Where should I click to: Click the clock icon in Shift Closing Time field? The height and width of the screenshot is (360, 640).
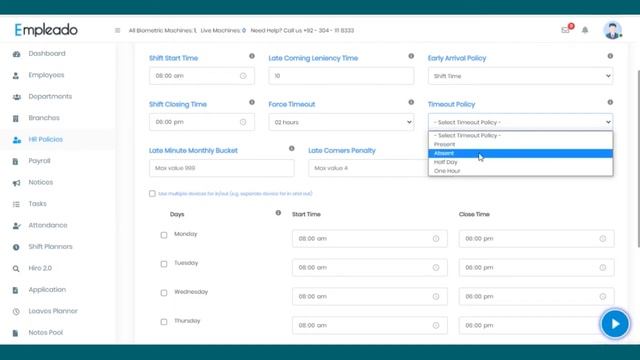[x=243, y=122]
